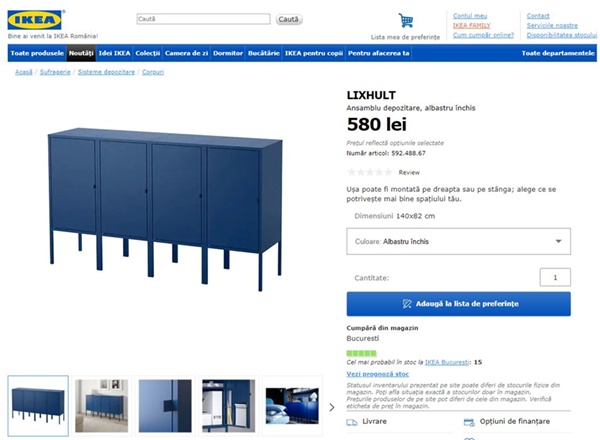Screen dimensions: 600x440
Task: Show next thumbnails with the right chevron
Action: (x=332, y=407)
